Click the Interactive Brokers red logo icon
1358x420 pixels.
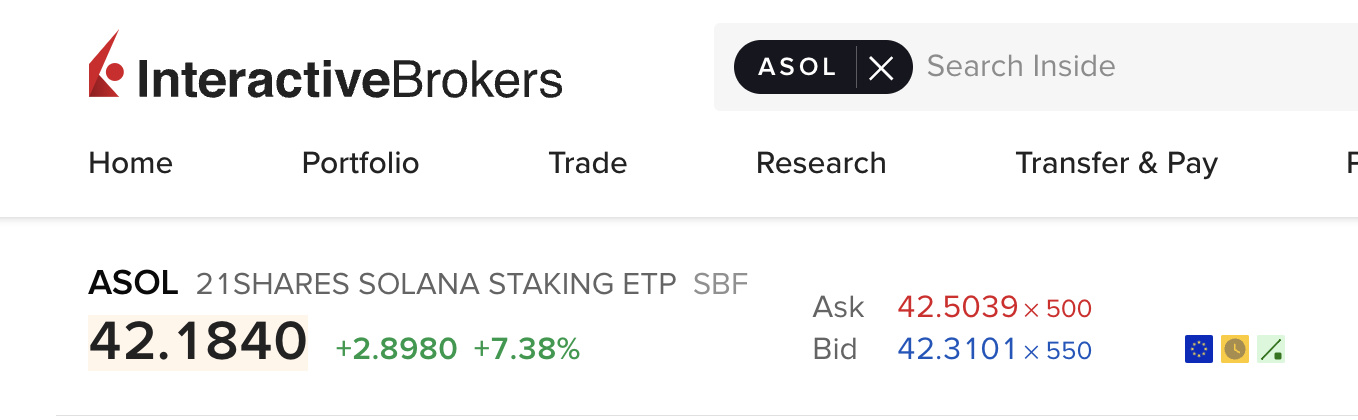[106, 64]
